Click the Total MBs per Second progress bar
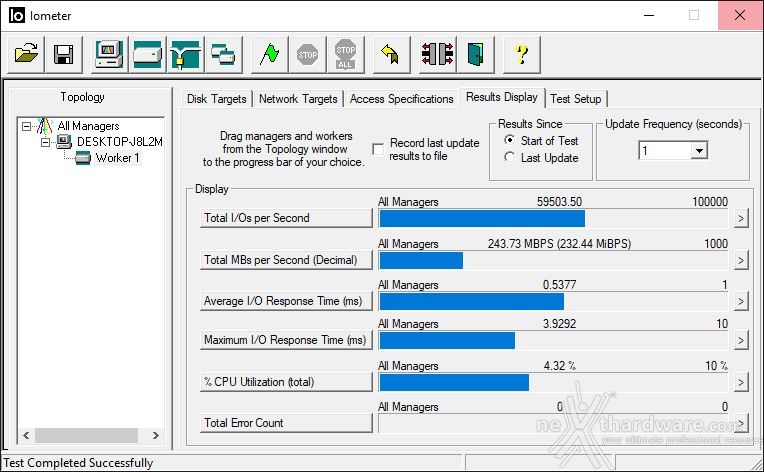 point(554,261)
